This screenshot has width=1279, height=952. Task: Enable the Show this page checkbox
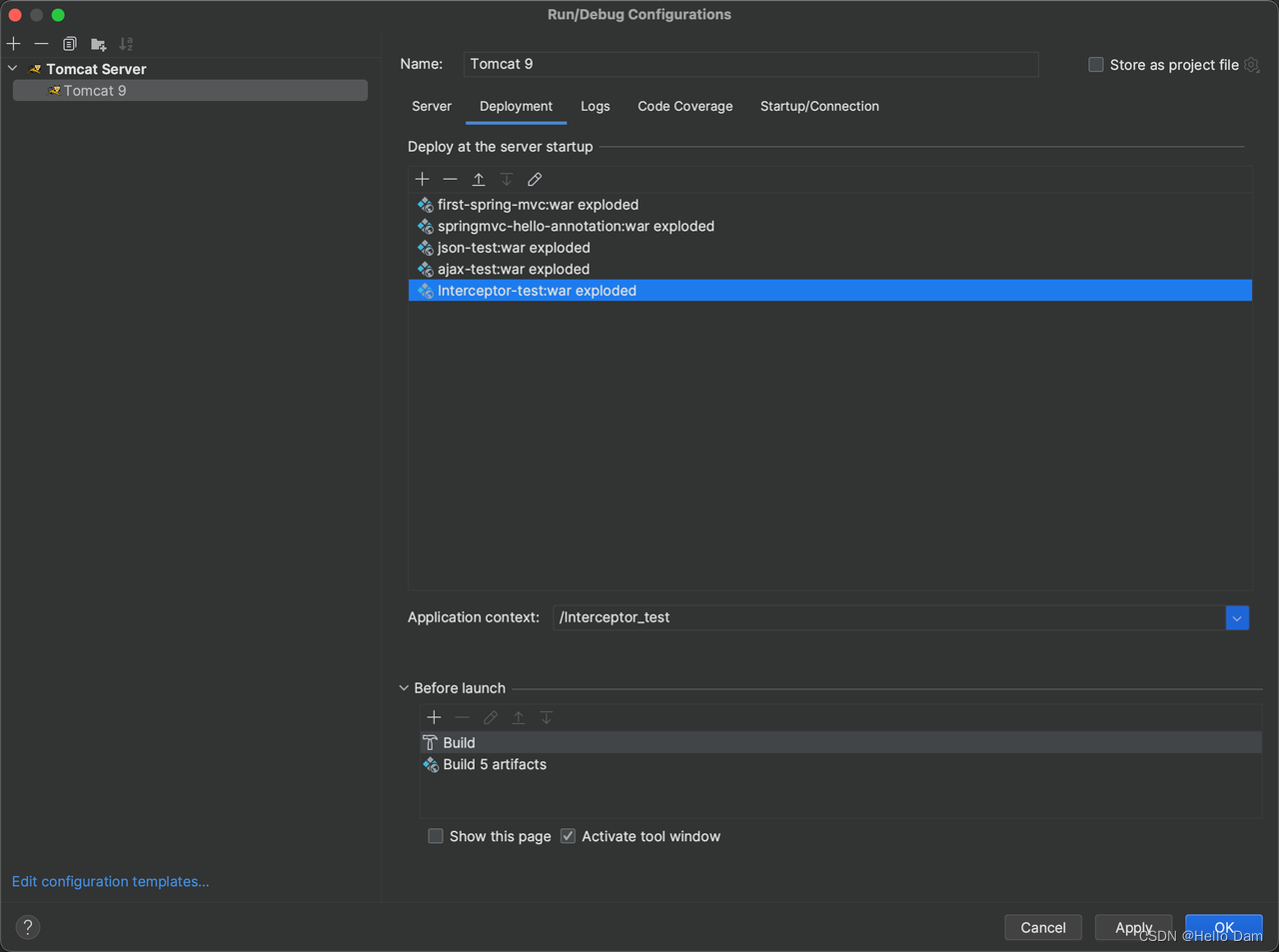coord(436,836)
